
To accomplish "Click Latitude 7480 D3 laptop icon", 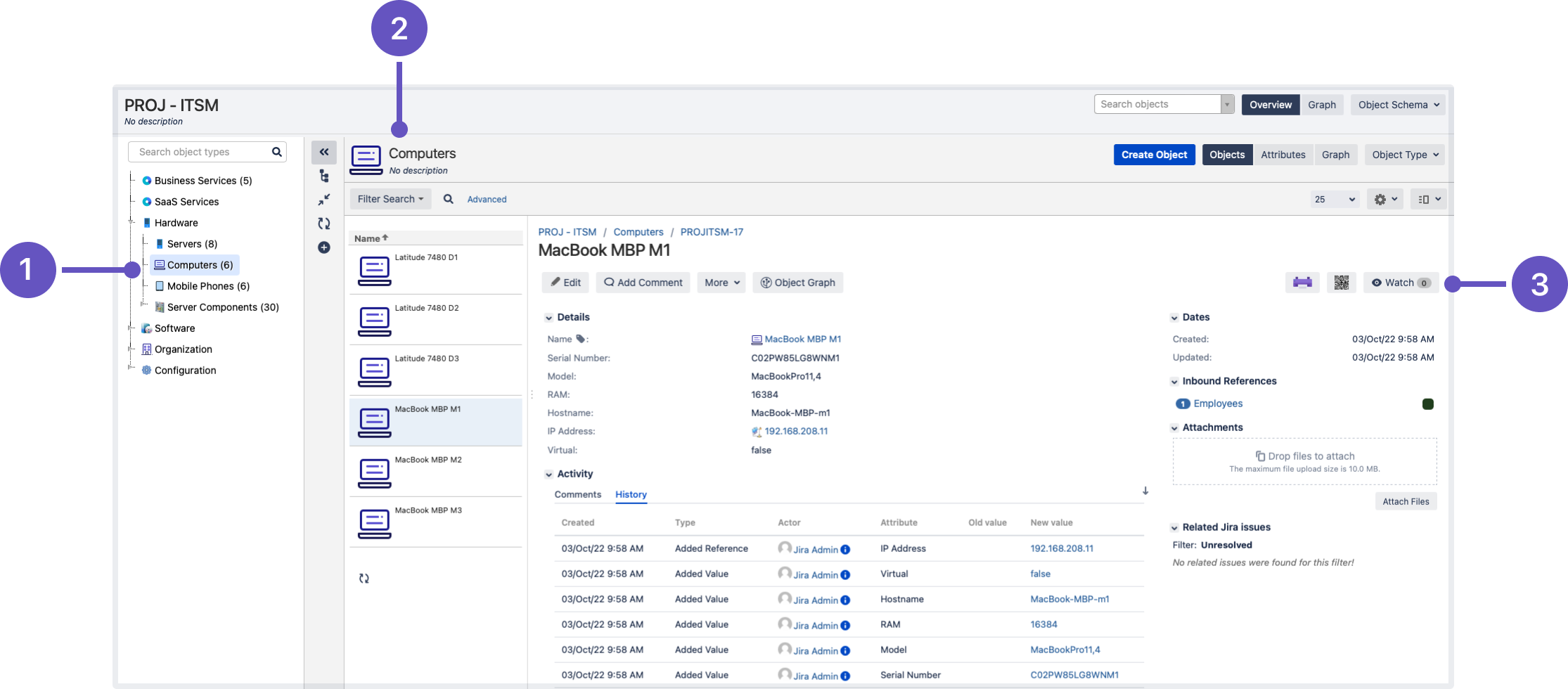I will click(x=375, y=372).
